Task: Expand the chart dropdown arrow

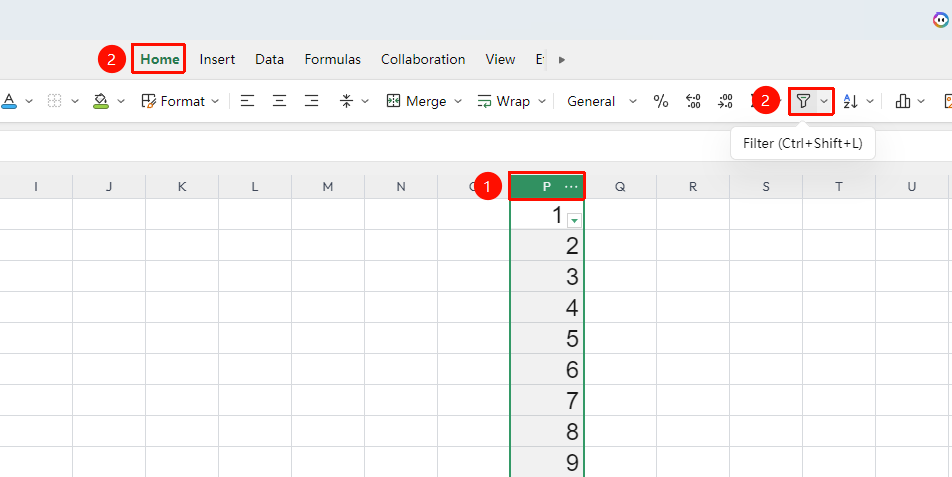Action: 922,101
